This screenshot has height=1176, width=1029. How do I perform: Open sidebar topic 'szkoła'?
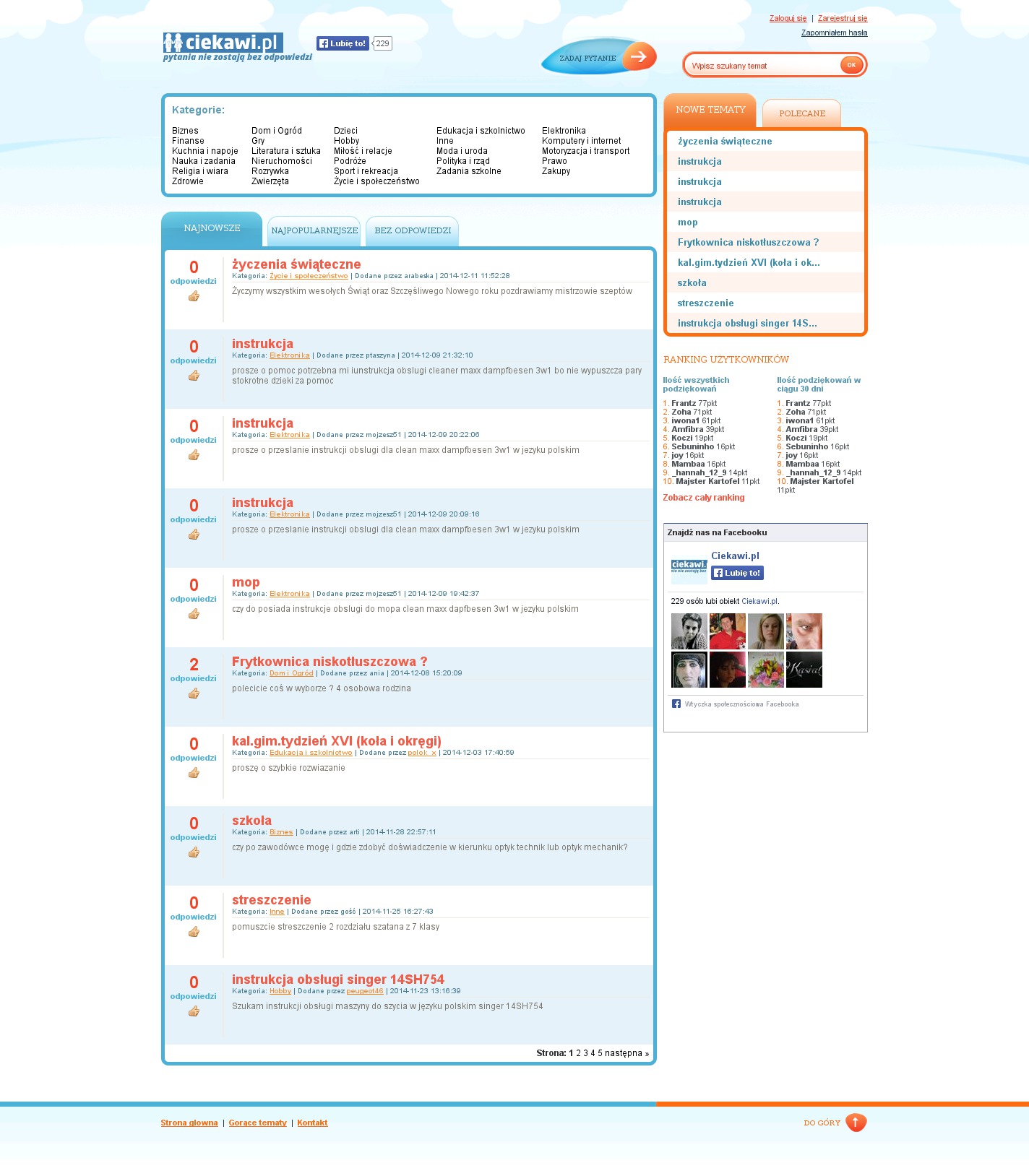pos(692,283)
